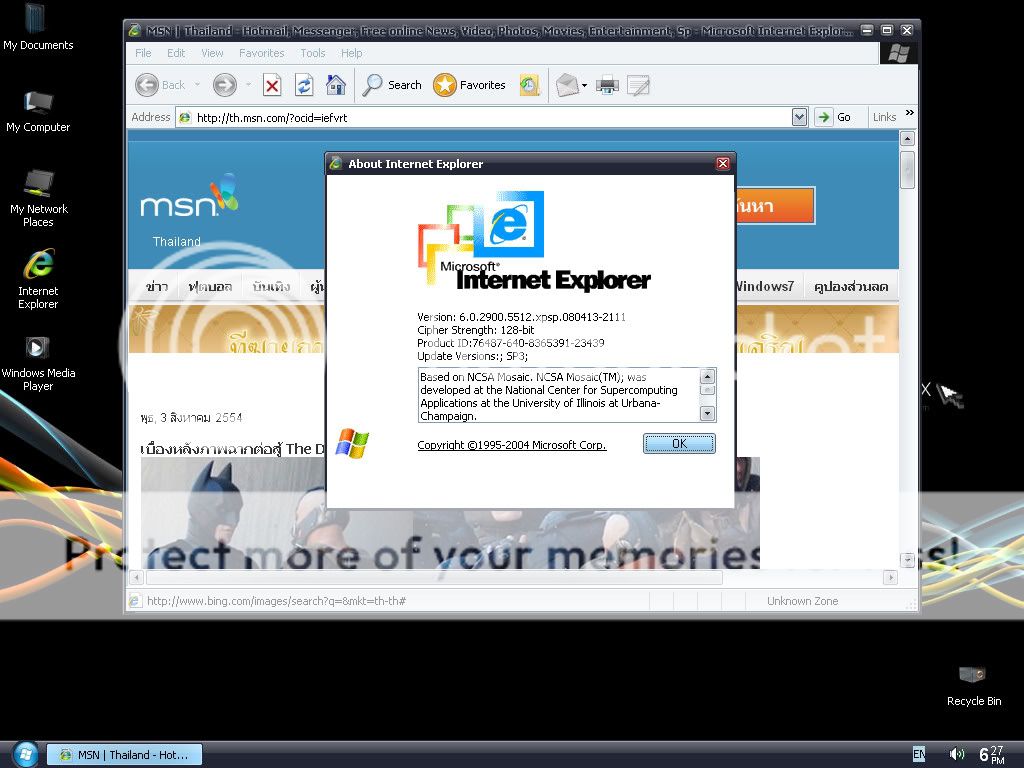Click the บันเทิง tab on MSN page
Screen dimensions: 1024x768
(271, 286)
